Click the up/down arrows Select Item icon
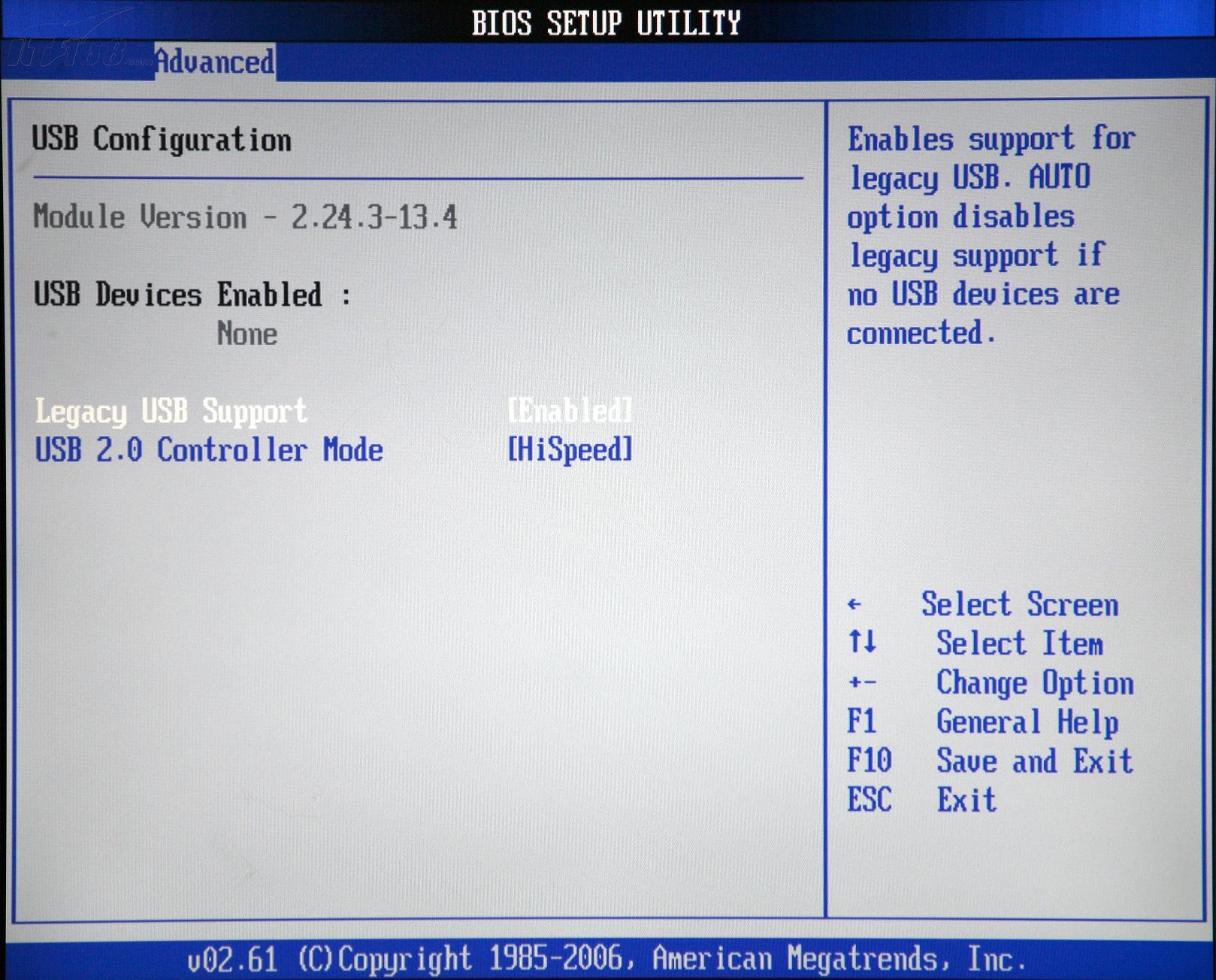Viewport: 1216px width, 980px height. pyautogui.click(x=862, y=643)
